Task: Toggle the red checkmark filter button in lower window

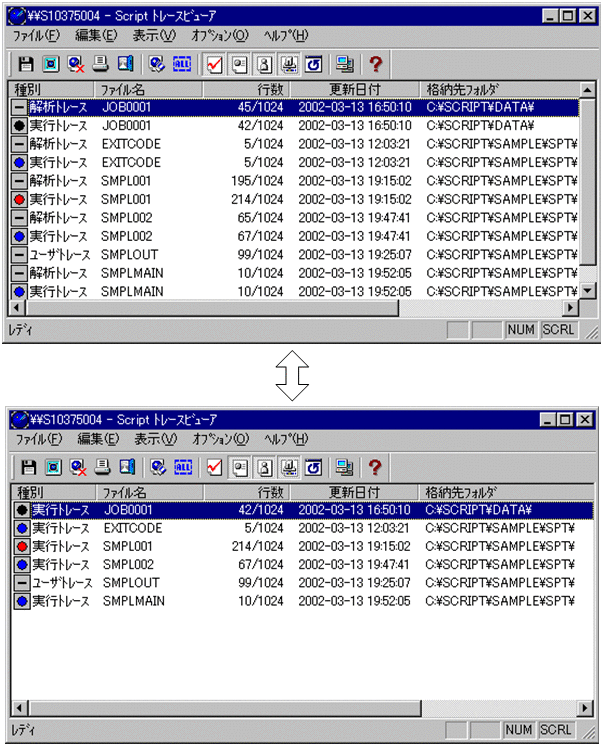Action: click(x=214, y=467)
